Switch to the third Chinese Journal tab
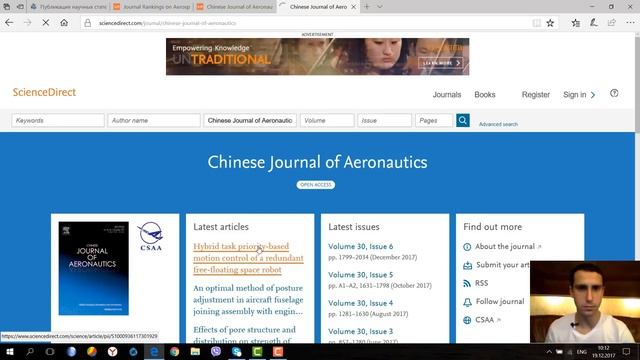This screenshot has width=640, height=360. 235,7
